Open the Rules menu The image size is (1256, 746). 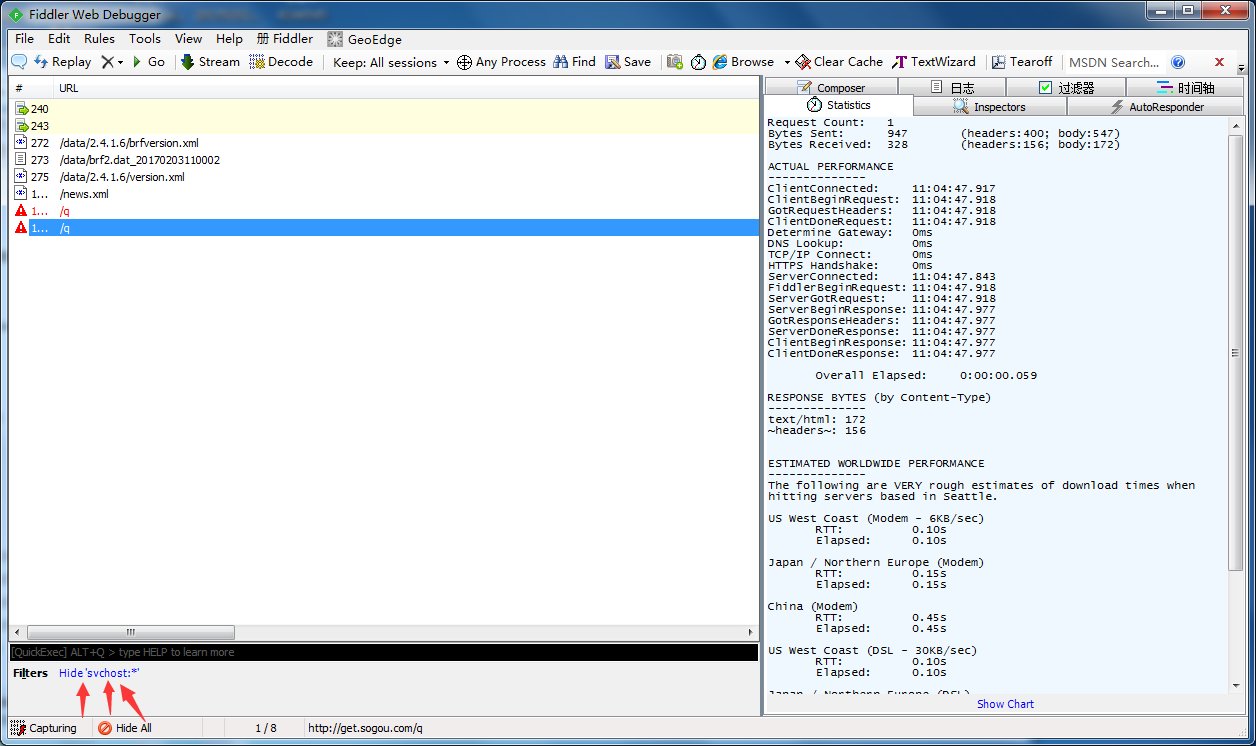99,39
